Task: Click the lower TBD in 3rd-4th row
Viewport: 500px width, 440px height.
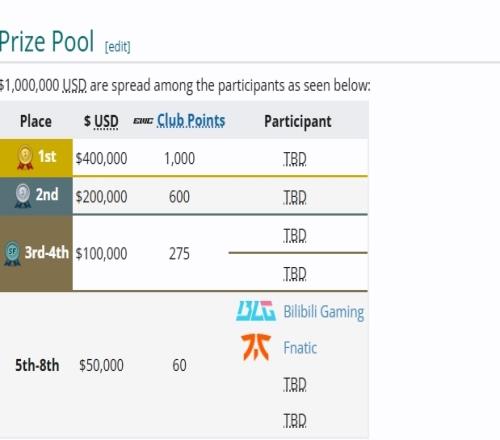Action: pyautogui.click(x=295, y=274)
